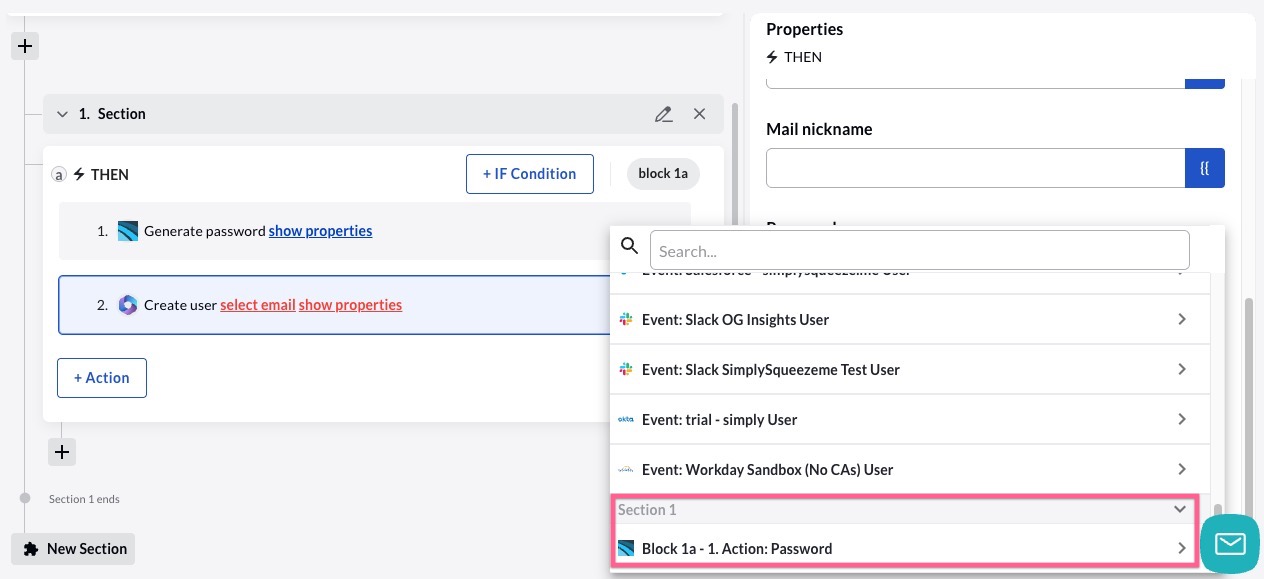The height and width of the screenshot is (579, 1264).
Task: Add an IF Condition to the block
Action: tap(530, 174)
